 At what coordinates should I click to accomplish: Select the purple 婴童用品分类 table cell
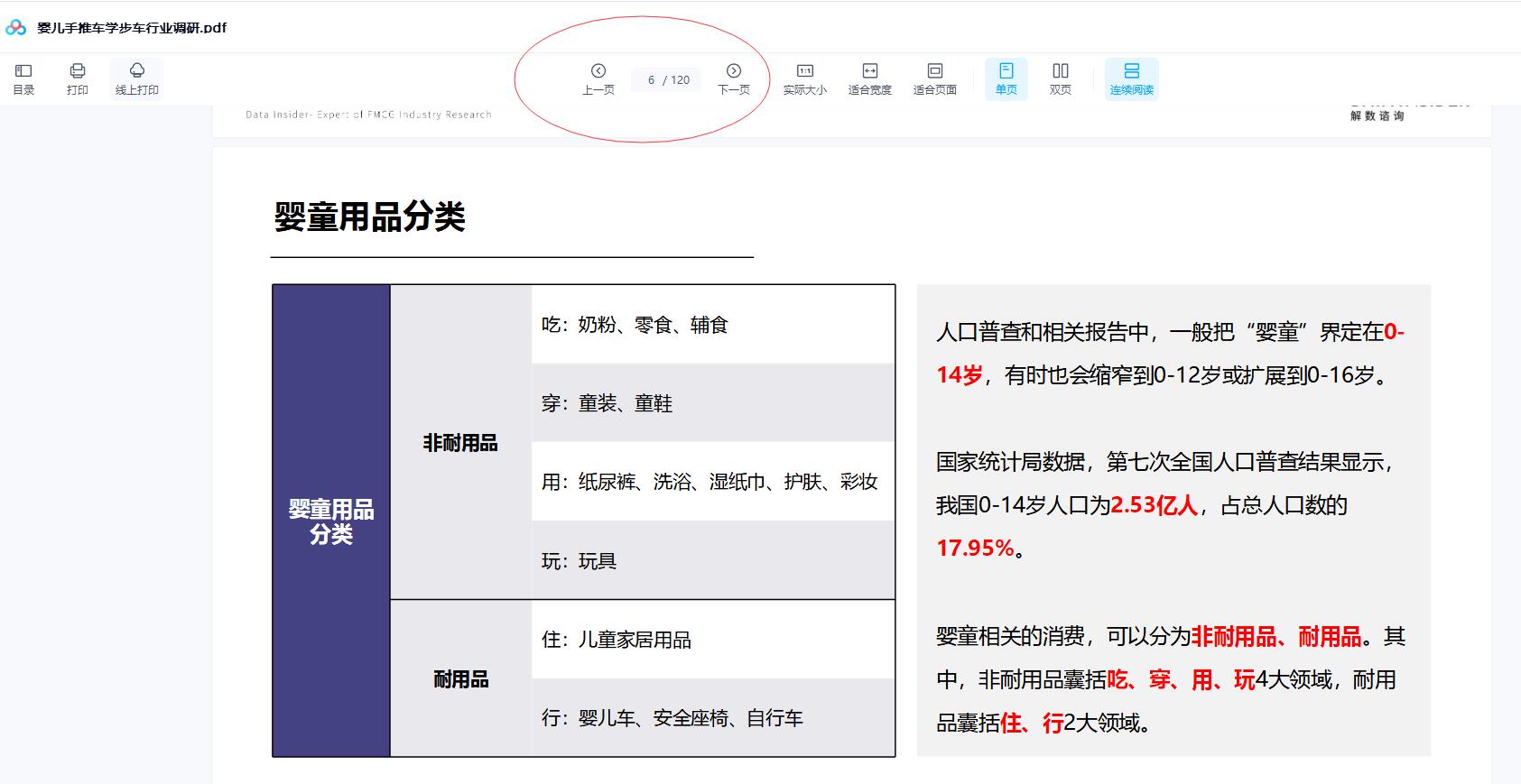pyautogui.click(x=331, y=521)
